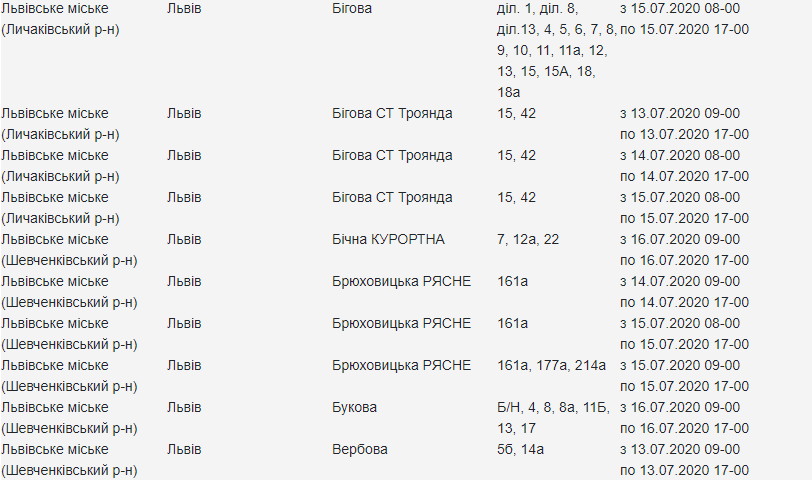This screenshot has width=812, height=480.
Task: Select house numbers "5б, 14а"
Action: [x=520, y=449]
